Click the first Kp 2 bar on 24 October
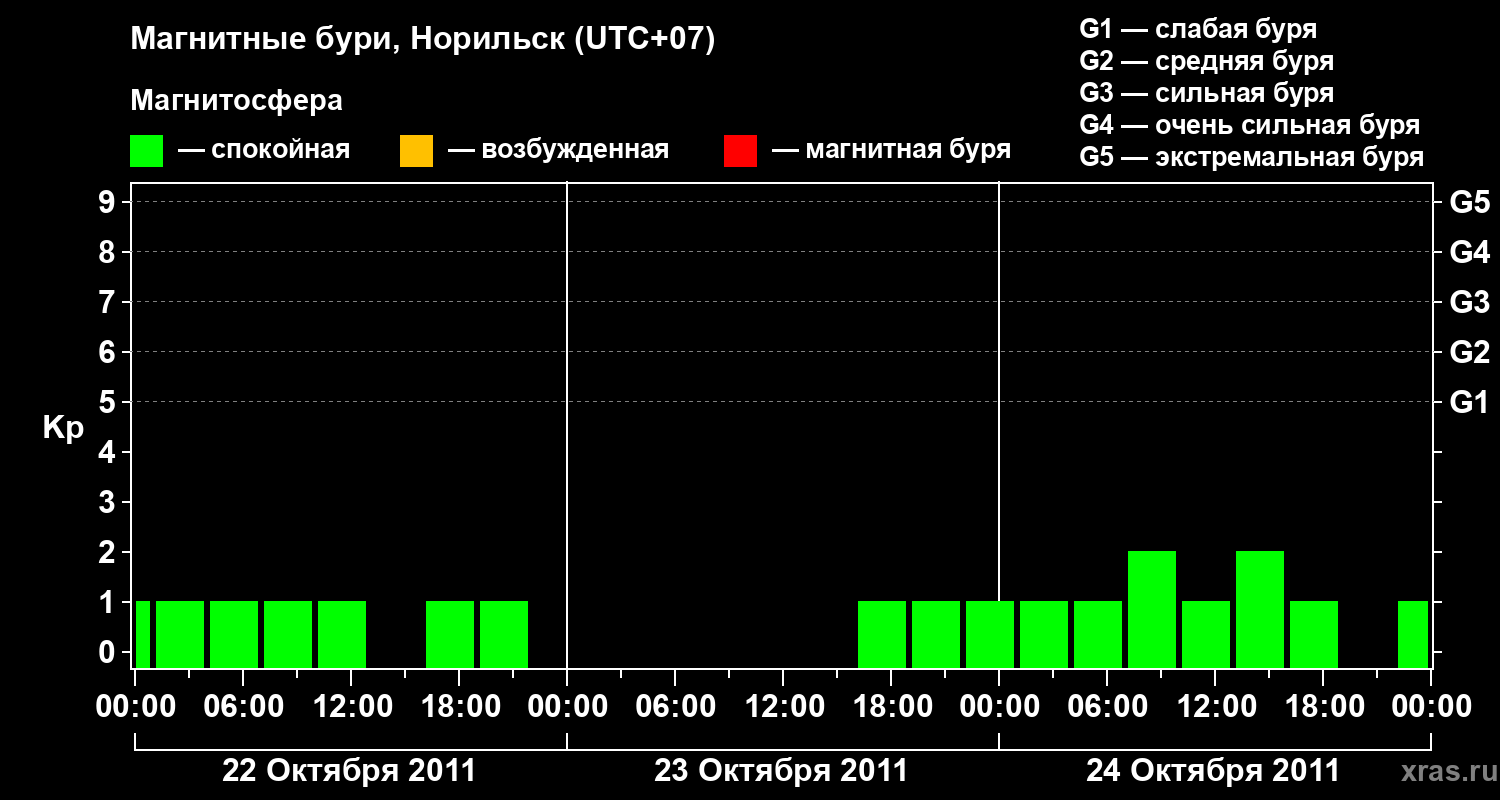1500x800 pixels. 1152,609
